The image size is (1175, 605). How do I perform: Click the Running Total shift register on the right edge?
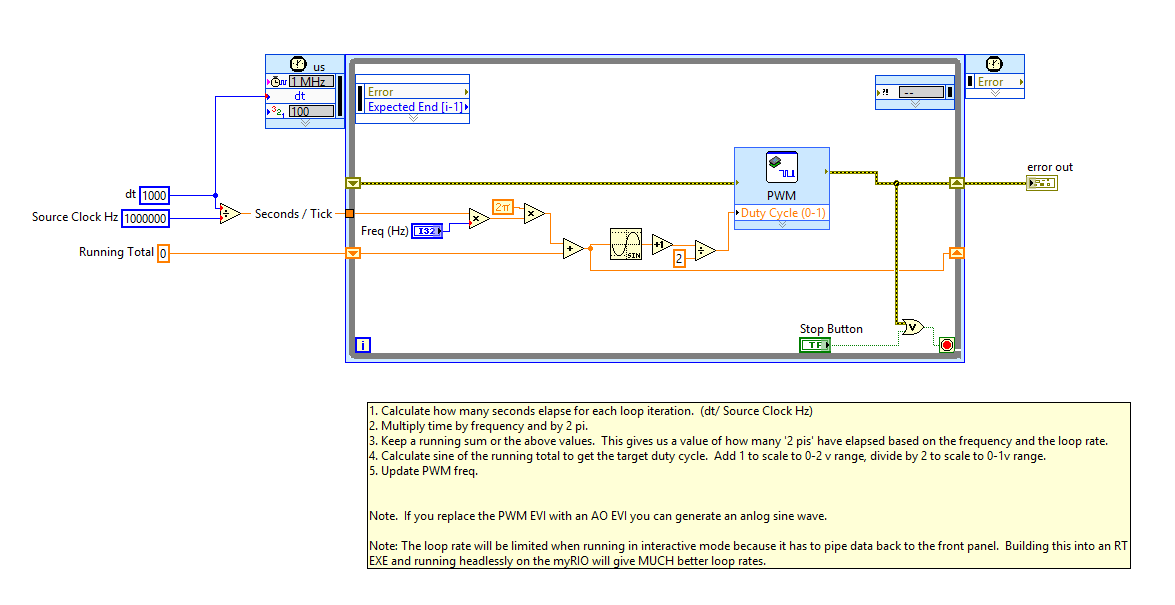coord(956,253)
